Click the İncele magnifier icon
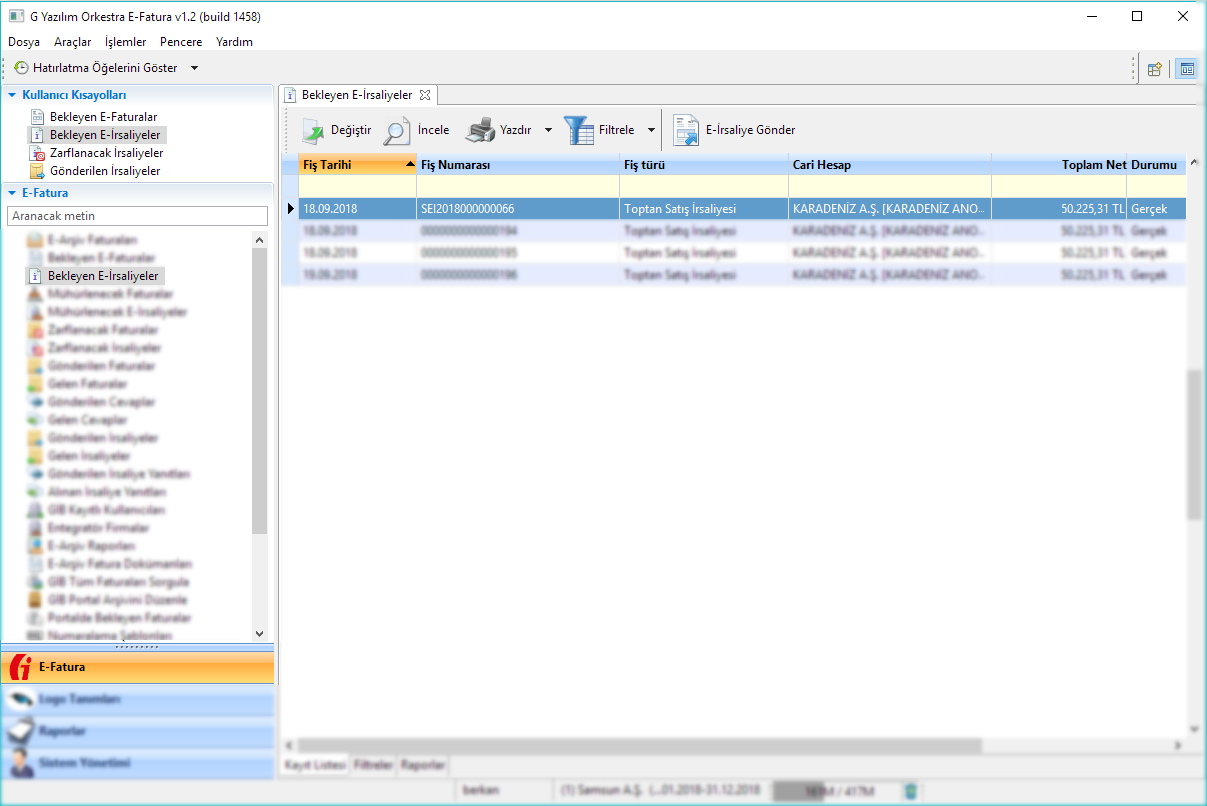 click(x=397, y=131)
